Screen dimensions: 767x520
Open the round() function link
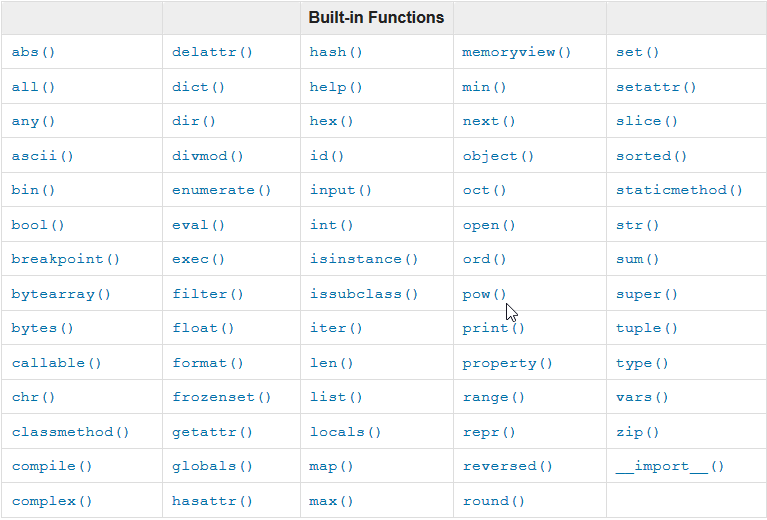coord(493,501)
